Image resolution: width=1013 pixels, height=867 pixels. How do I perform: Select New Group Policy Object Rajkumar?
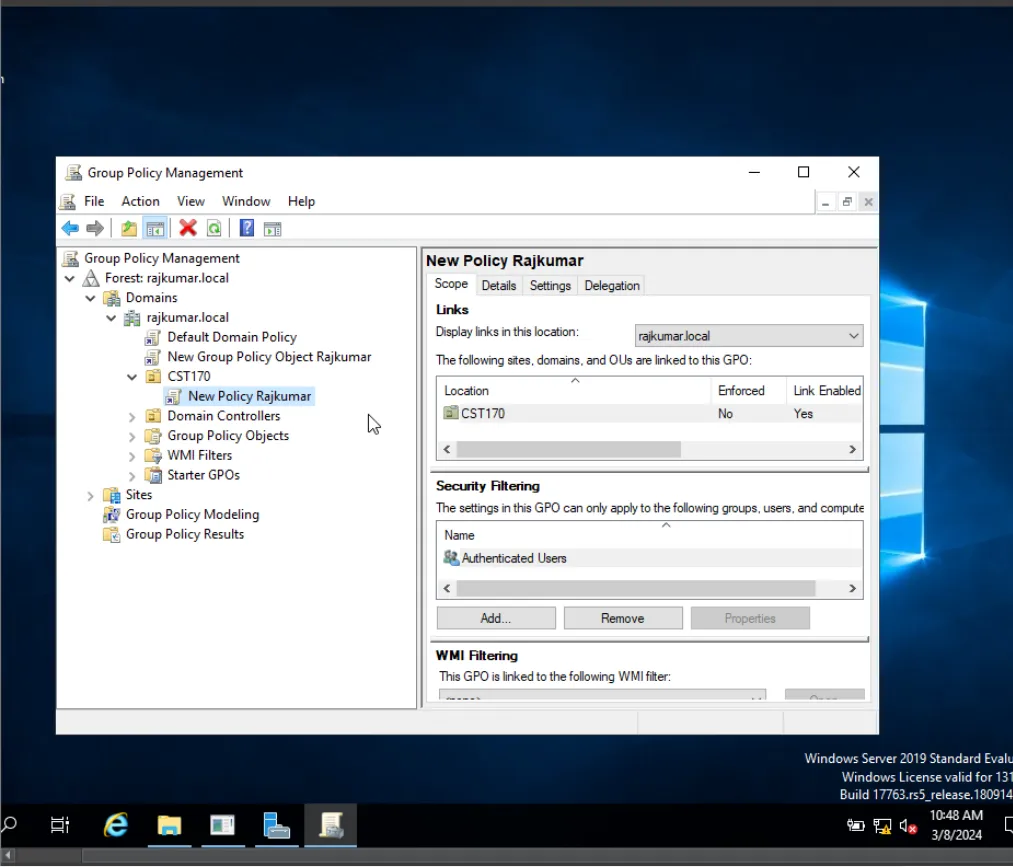269,357
